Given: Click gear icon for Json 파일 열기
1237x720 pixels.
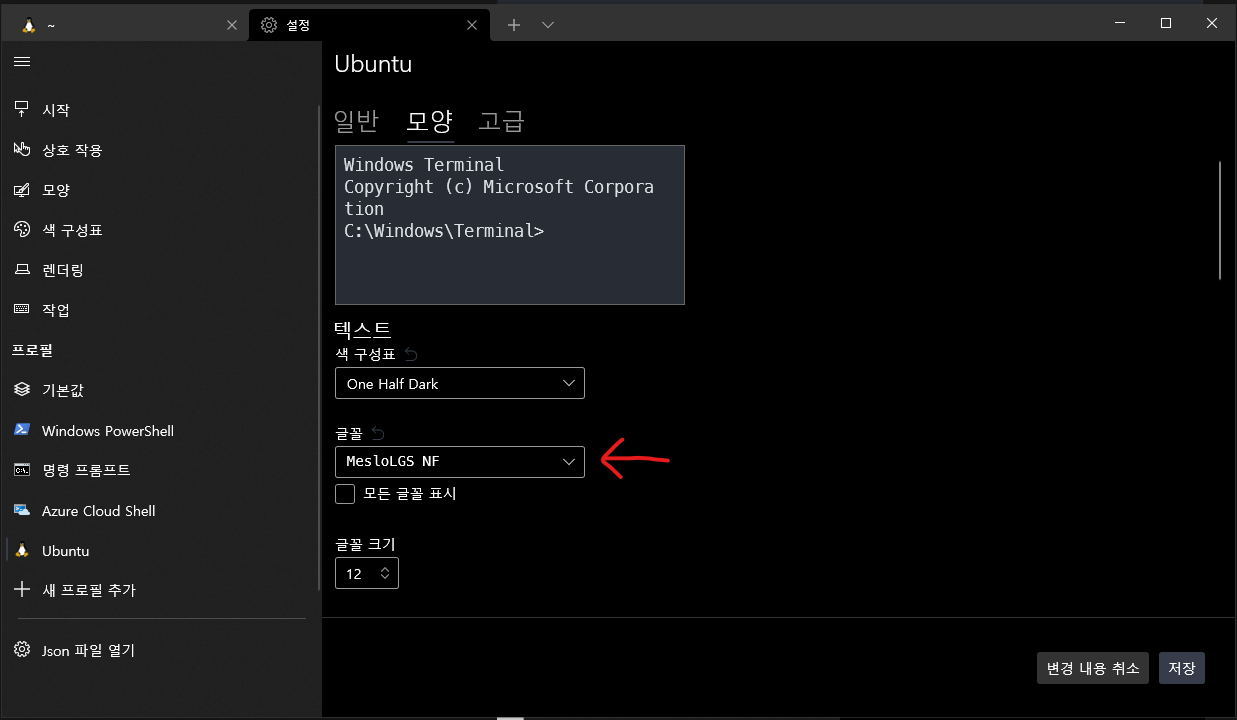Looking at the screenshot, I should 22,650.
